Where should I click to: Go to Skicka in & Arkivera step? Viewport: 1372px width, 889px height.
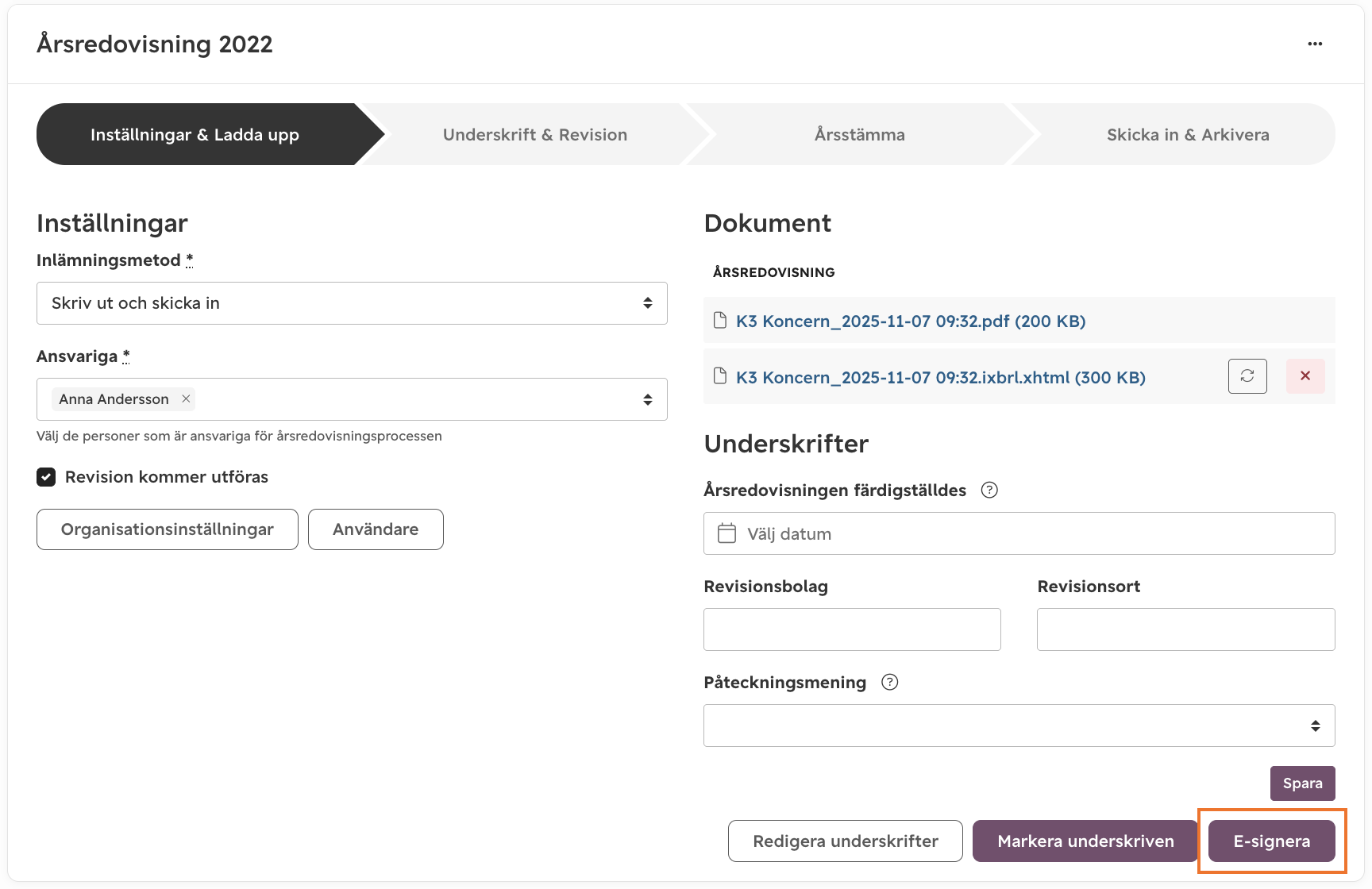pyautogui.click(x=1188, y=134)
